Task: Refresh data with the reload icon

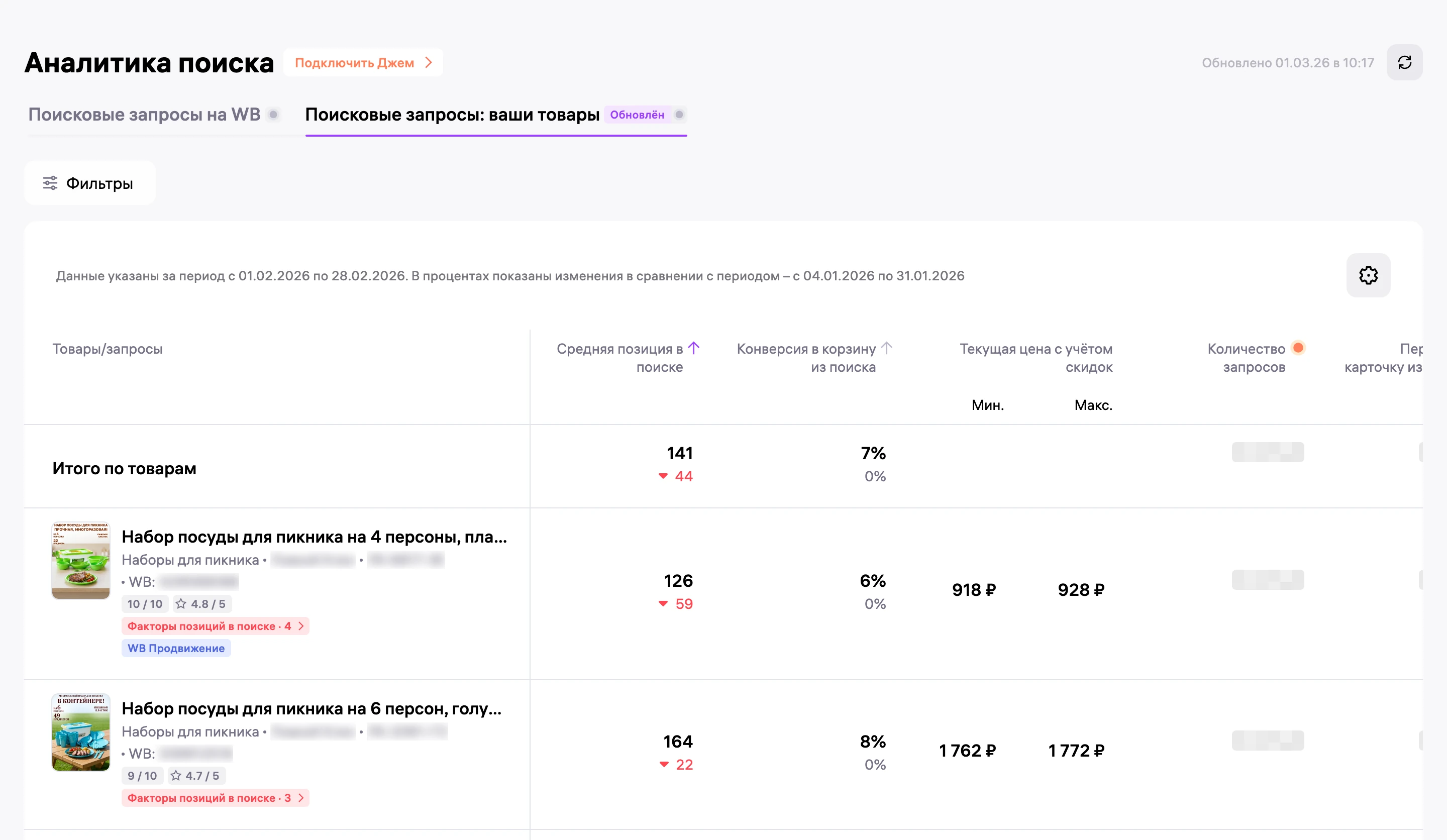Action: (x=1404, y=63)
